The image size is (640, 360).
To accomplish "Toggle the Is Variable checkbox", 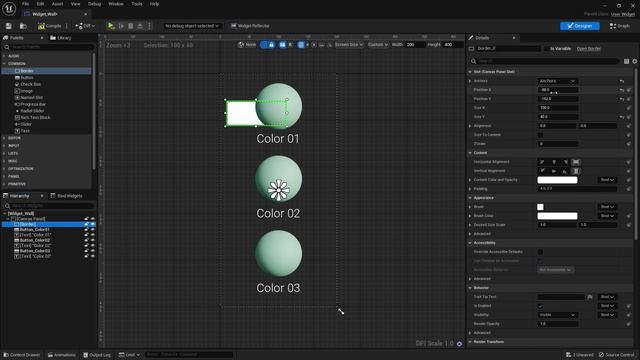I will click(547, 49).
